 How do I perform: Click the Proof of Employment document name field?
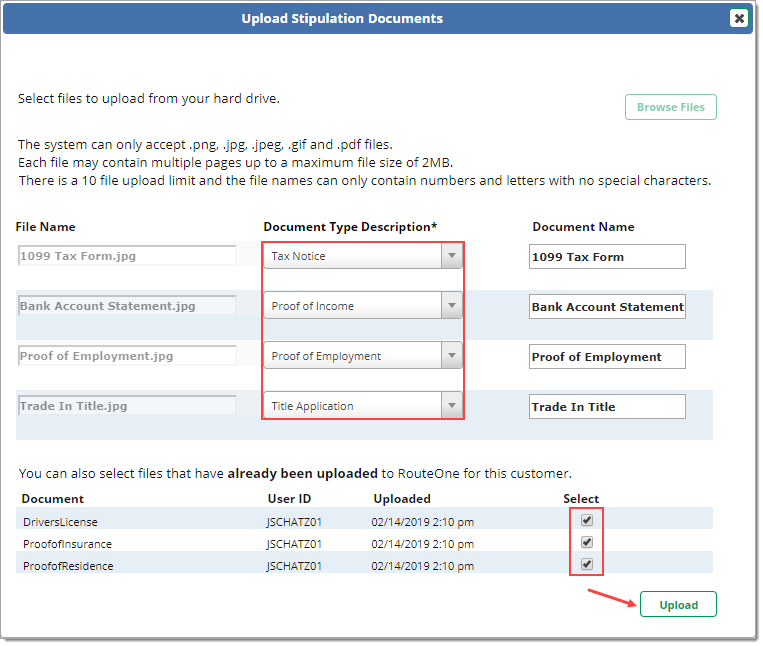(x=607, y=357)
